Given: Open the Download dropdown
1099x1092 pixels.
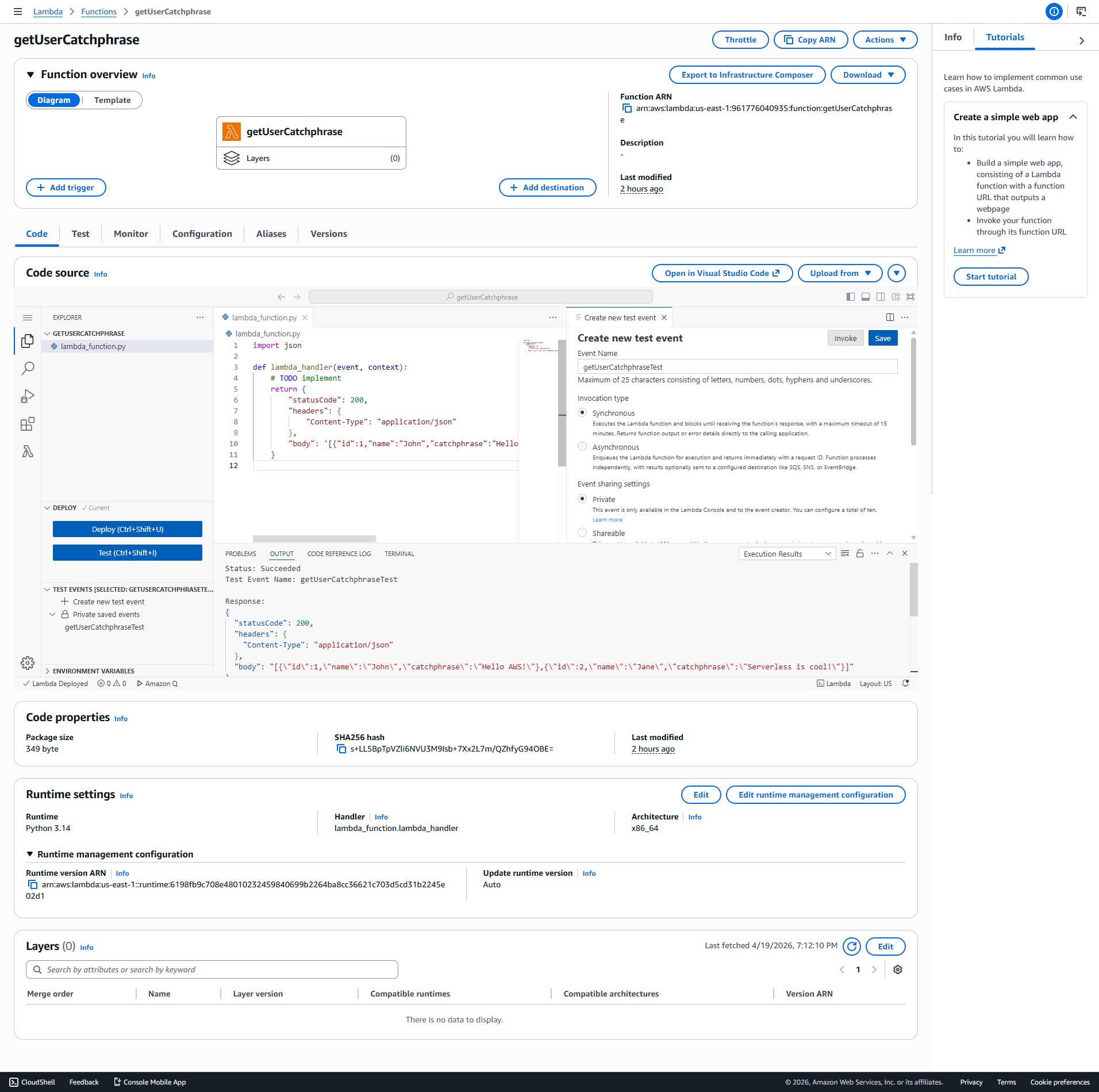Looking at the screenshot, I should click(x=868, y=75).
